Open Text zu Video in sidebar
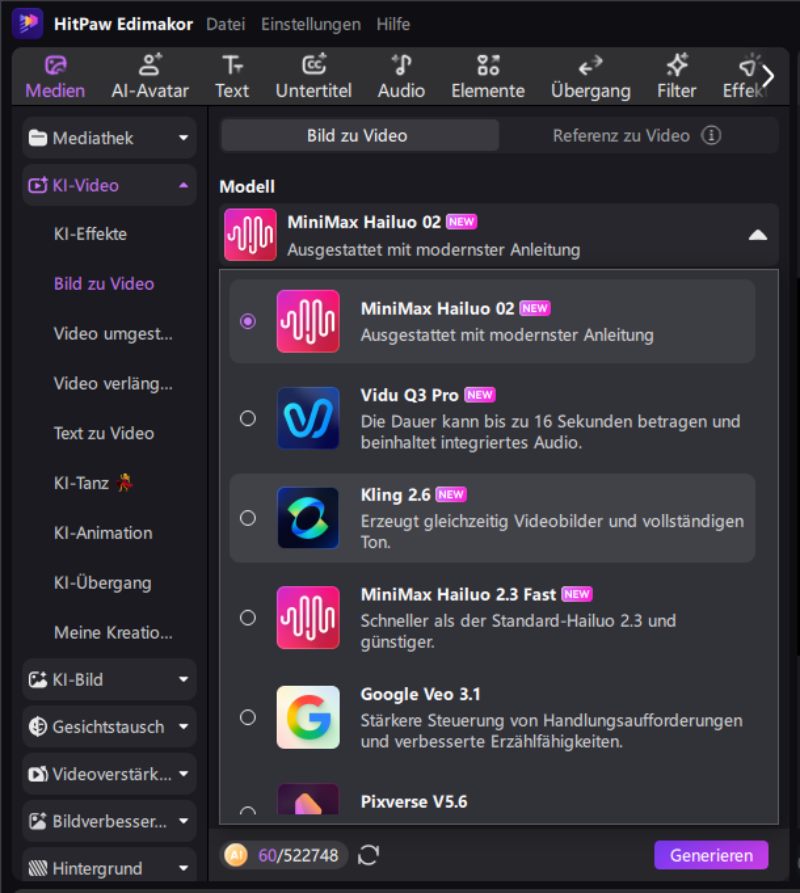The image size is (800, 893). click(x=104, y=433)
